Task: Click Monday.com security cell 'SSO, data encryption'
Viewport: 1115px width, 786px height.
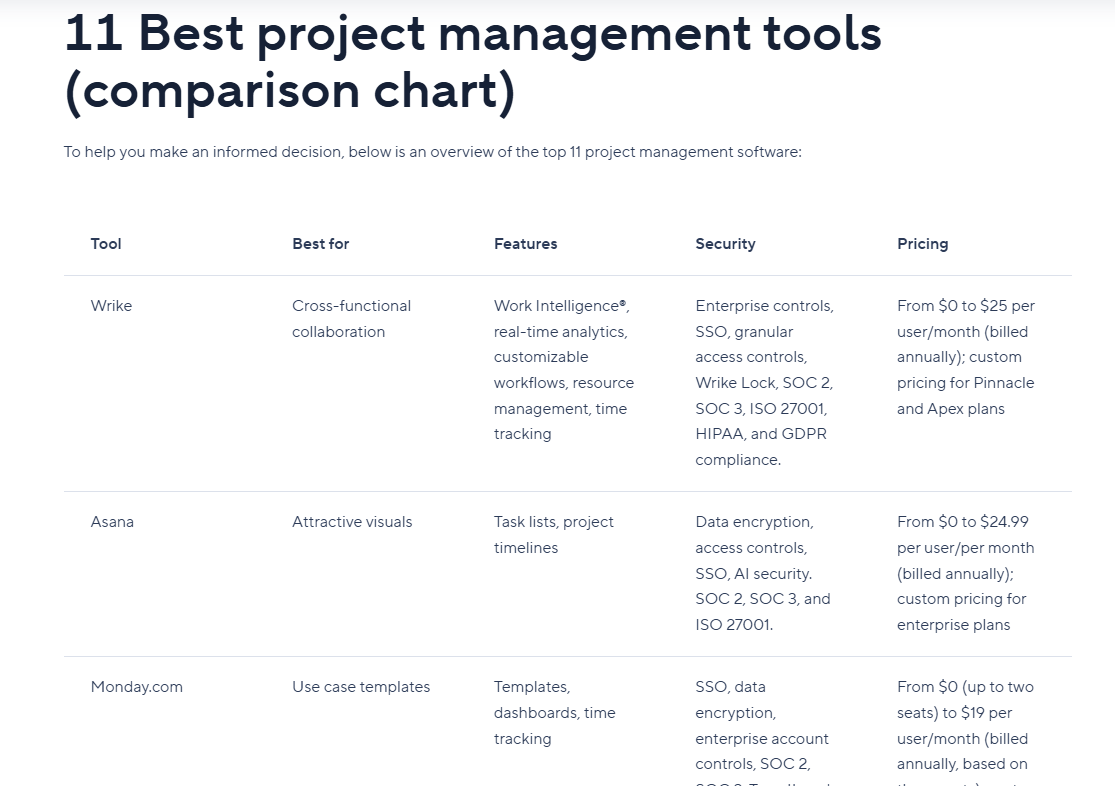Action: 762,732
